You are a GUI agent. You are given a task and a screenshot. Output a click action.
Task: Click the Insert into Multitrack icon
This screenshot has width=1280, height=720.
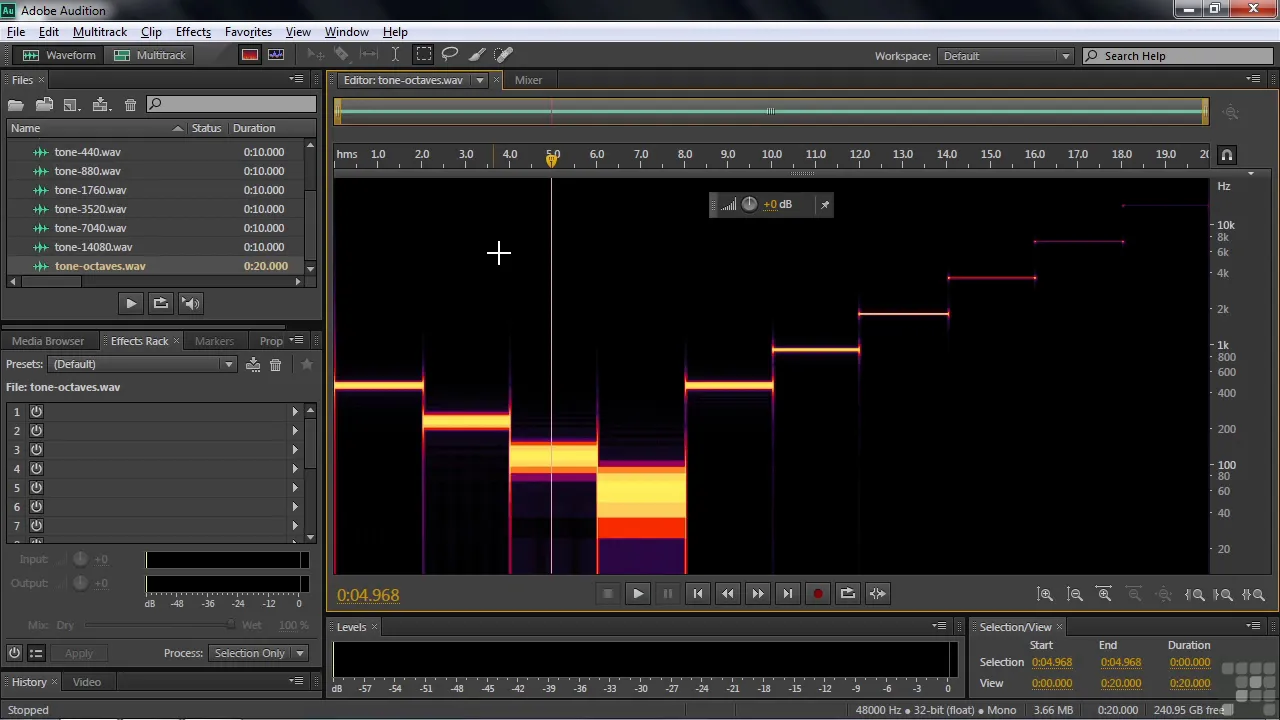pos(101,104)
